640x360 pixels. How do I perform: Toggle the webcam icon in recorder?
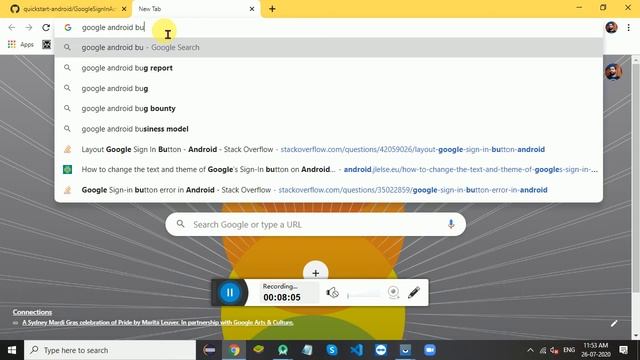click(393, 292)
